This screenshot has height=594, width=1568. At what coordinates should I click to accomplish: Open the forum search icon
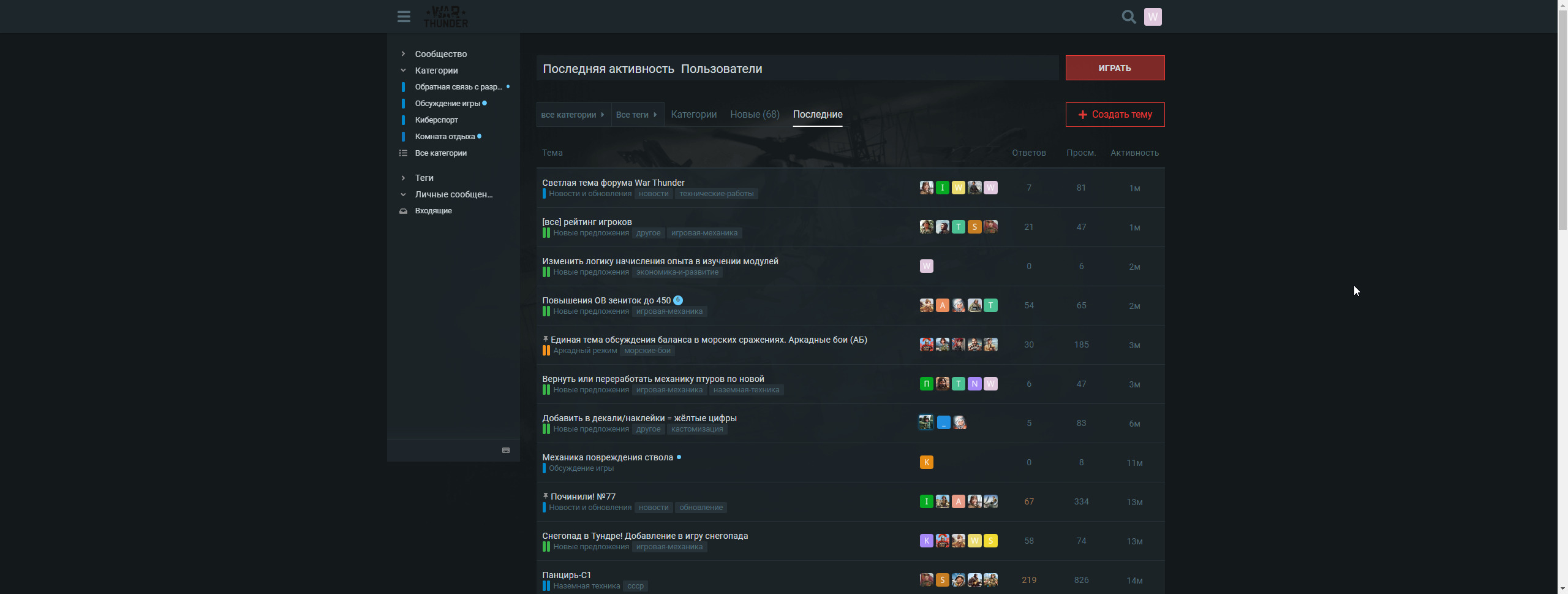(1128, 17)
